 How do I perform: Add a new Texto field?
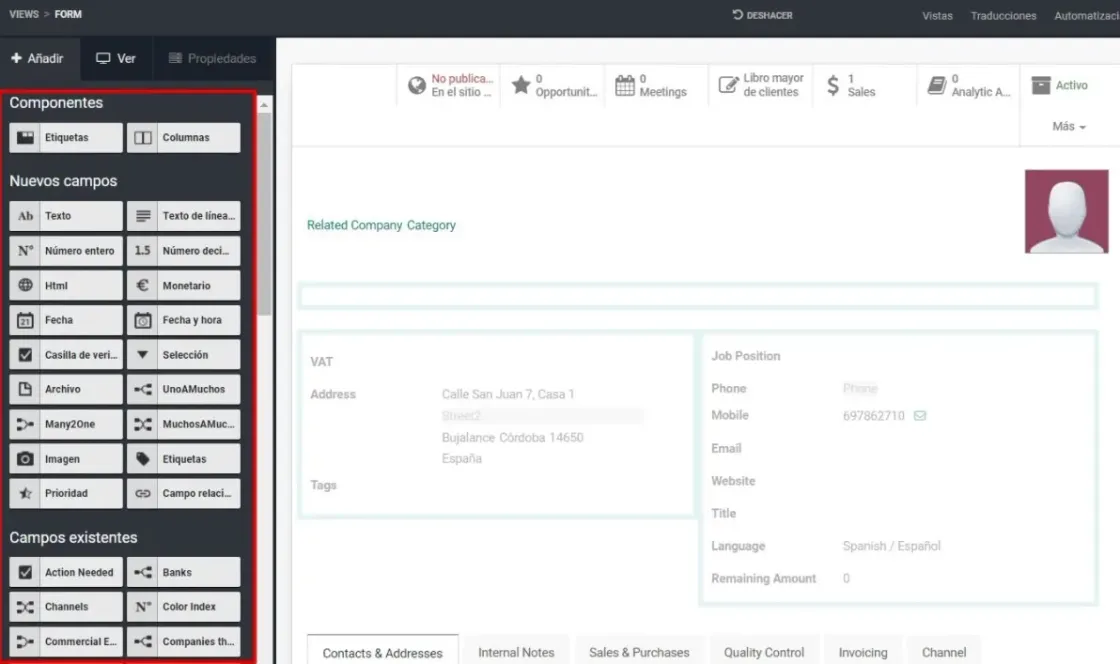pyautogui.click(x=66, y=216)
